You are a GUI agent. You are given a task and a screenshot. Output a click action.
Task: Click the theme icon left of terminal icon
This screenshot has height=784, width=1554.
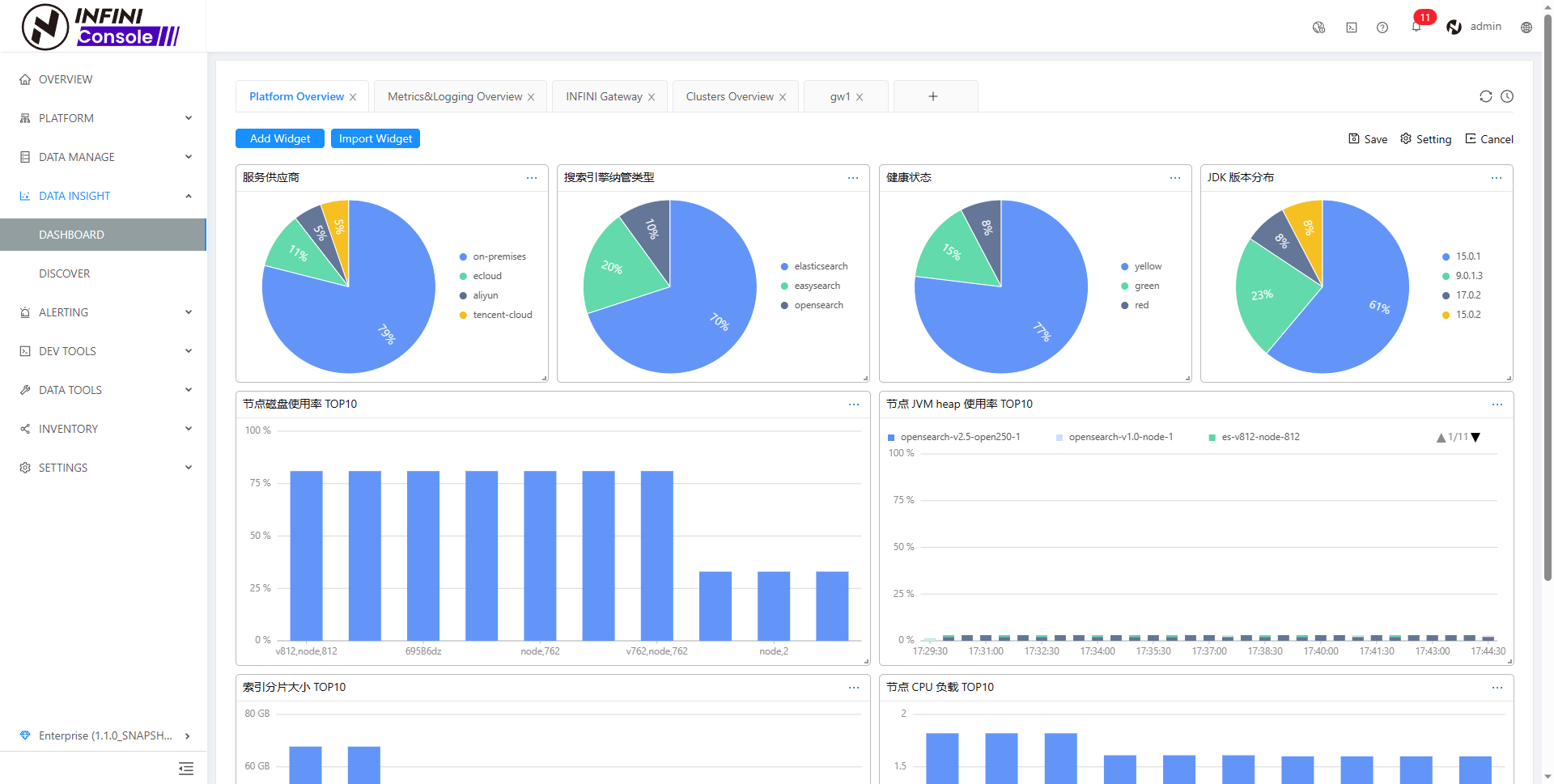[x=1319, y=28]
